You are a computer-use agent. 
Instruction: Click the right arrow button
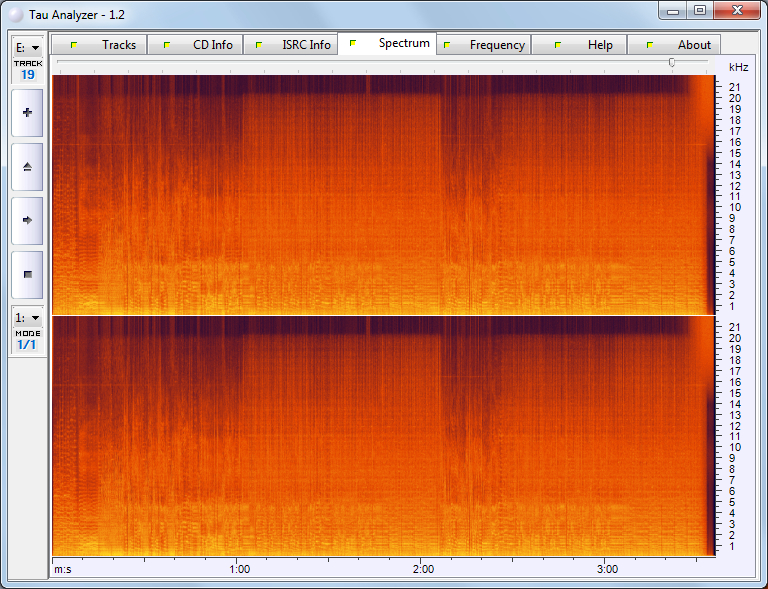(27, 219)
